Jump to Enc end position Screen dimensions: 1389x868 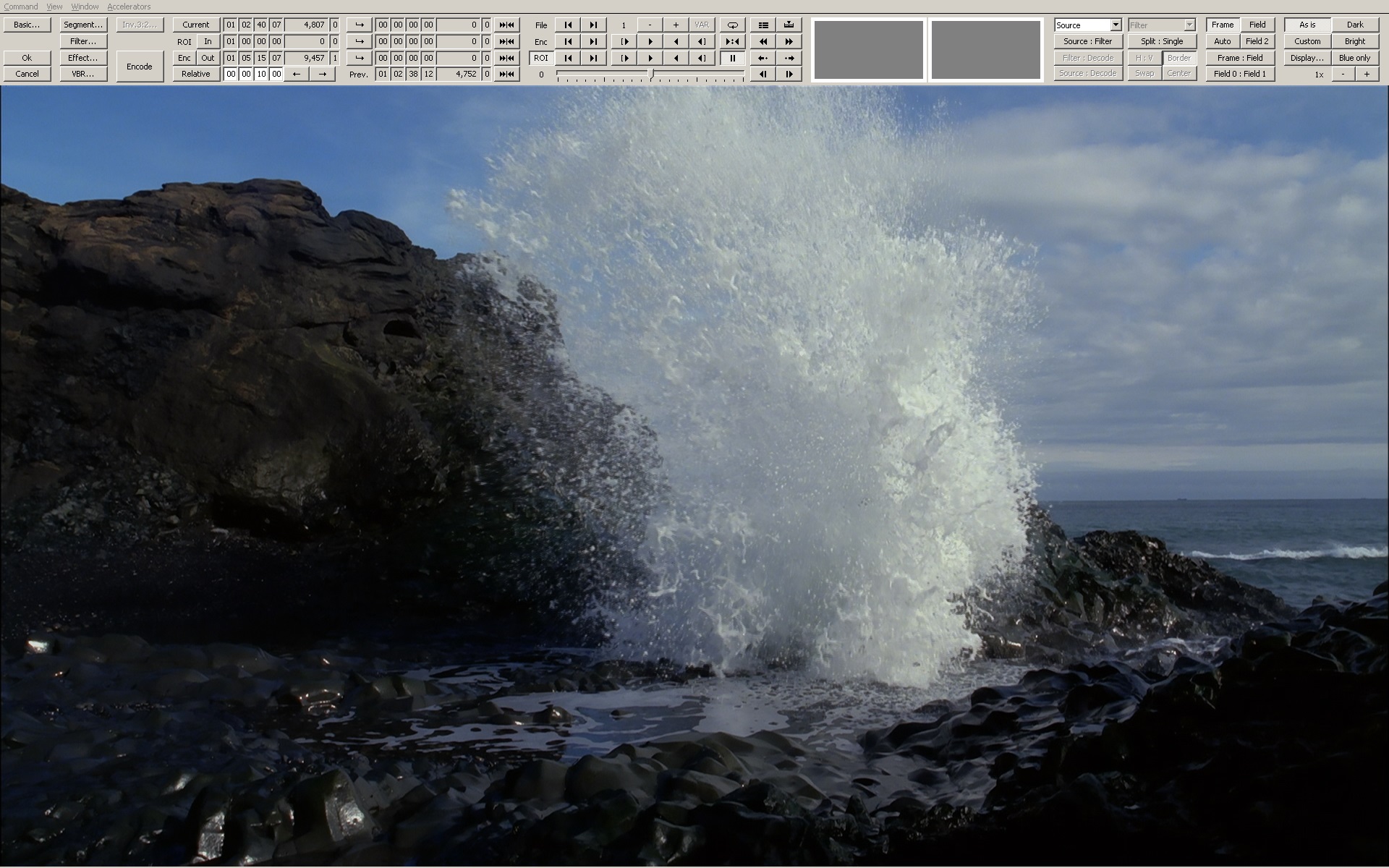pos(593,41)
